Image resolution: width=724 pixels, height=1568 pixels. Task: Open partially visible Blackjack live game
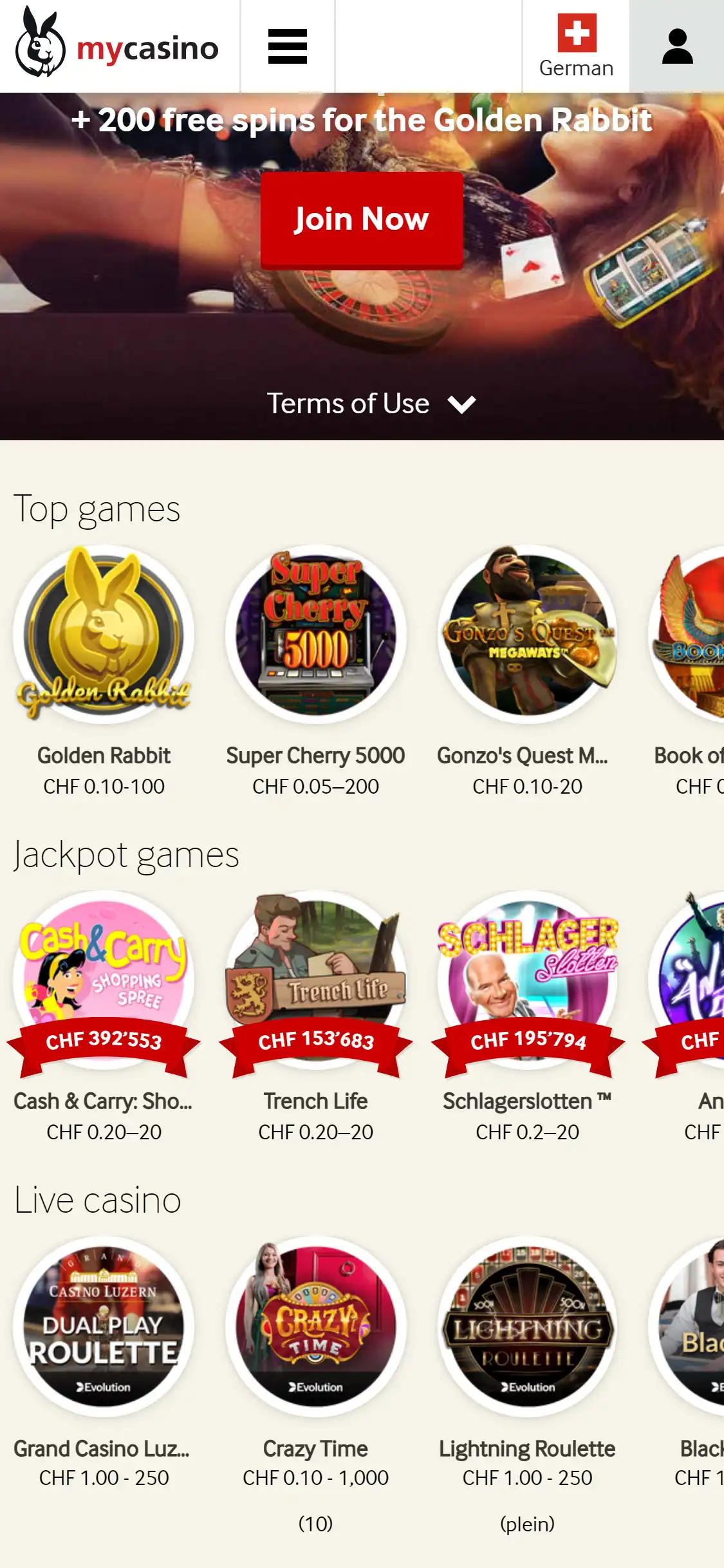[x=687, y=1326]
